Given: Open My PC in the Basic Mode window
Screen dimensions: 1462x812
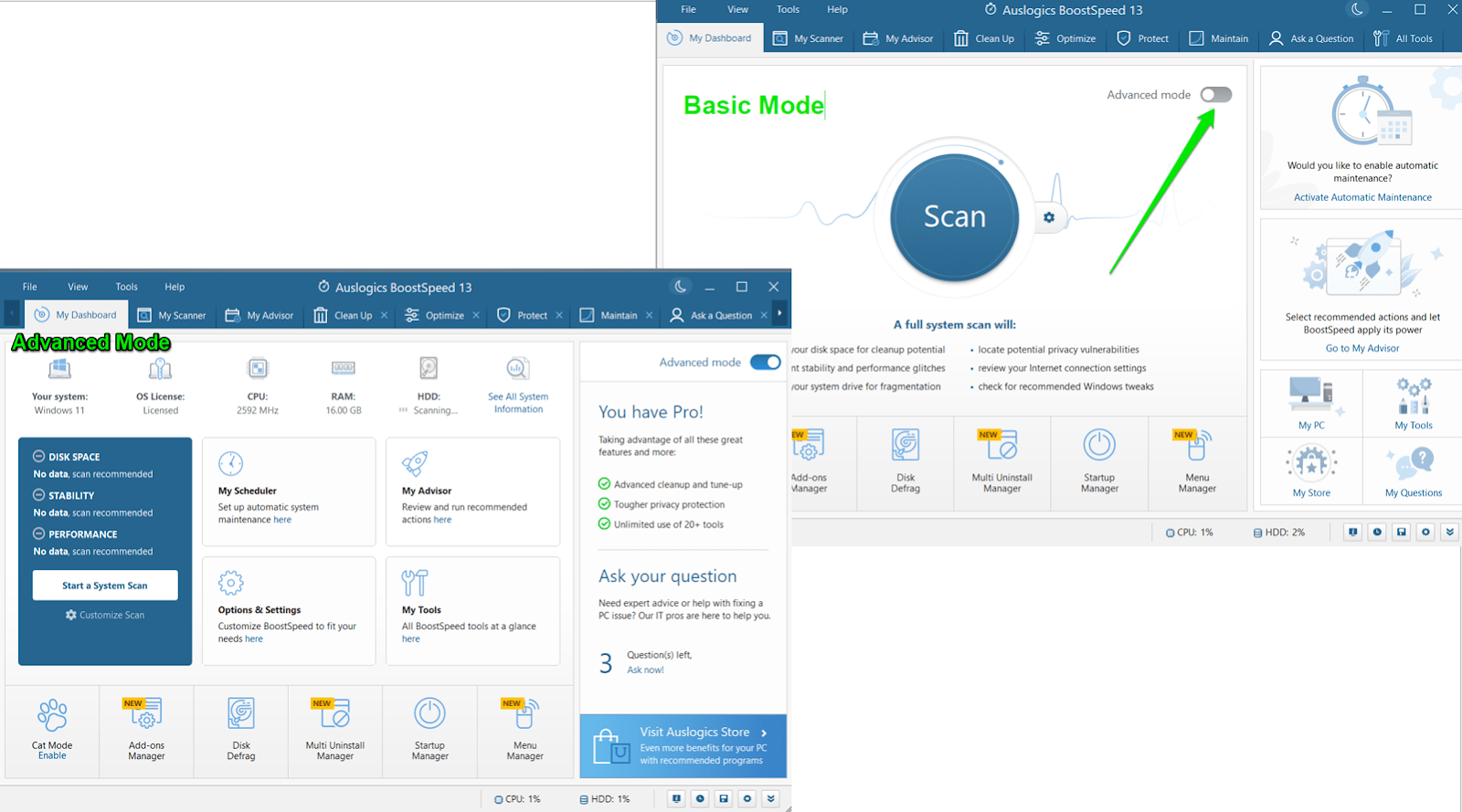Looking at the screenshot, I should [x=1311, y=403].
